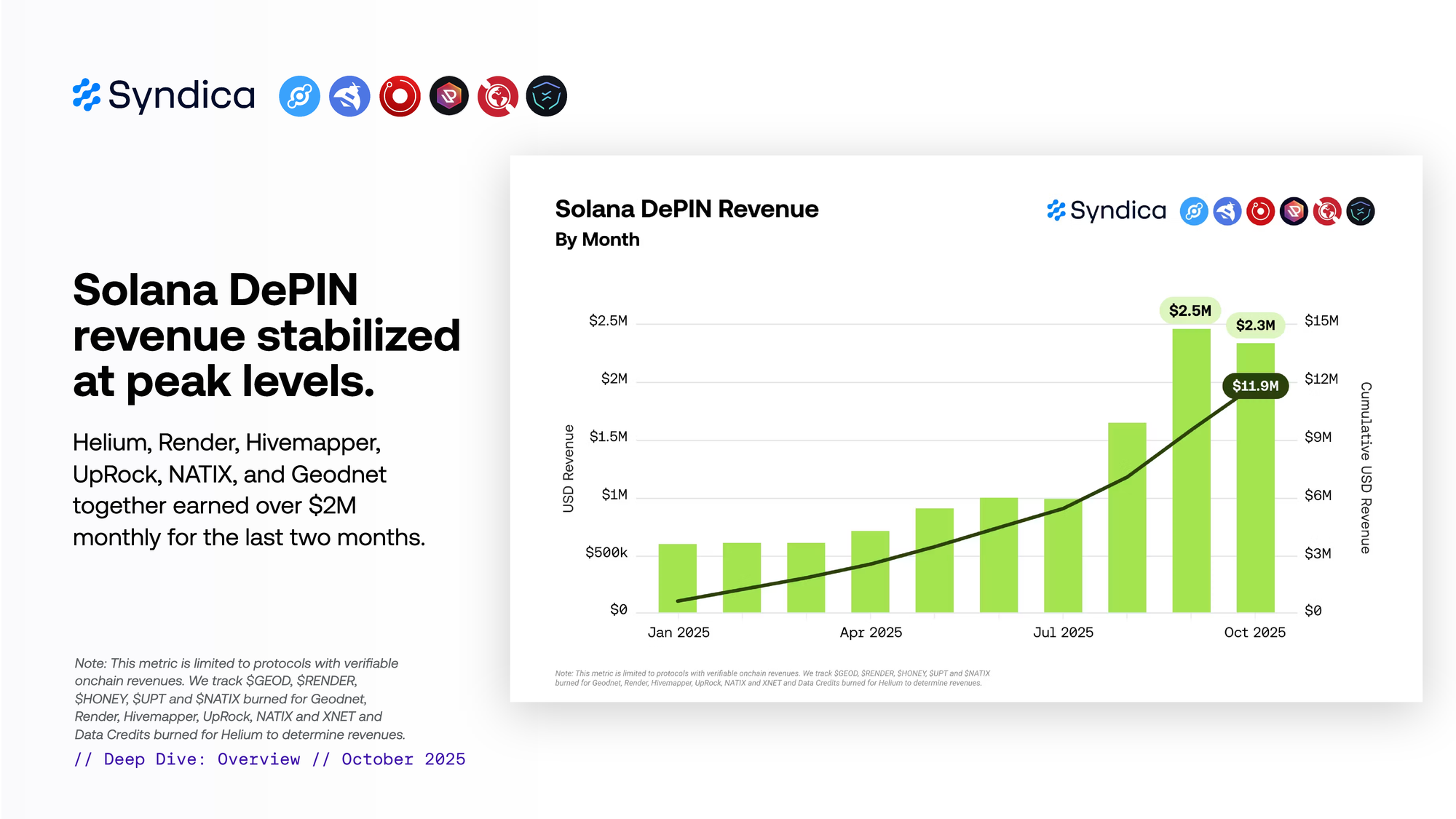Click the large Hivemapper bee icon

[349, 96]
